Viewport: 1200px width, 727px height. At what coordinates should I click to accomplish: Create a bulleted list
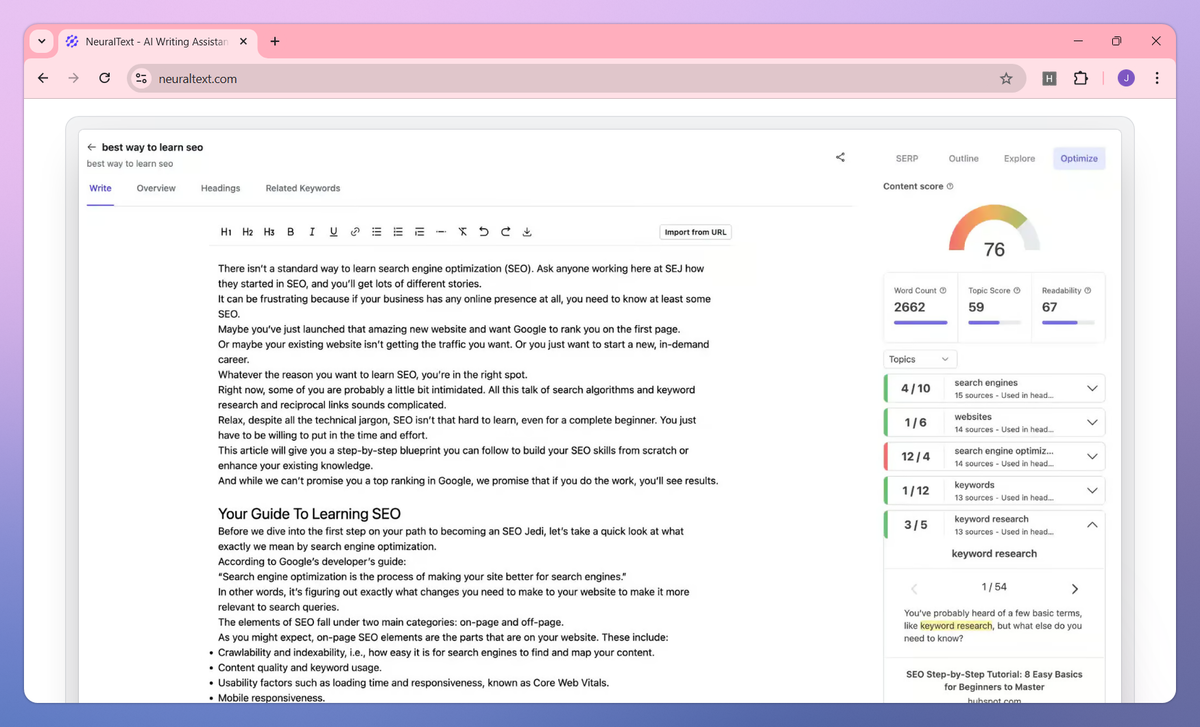[x=376, y=231]
